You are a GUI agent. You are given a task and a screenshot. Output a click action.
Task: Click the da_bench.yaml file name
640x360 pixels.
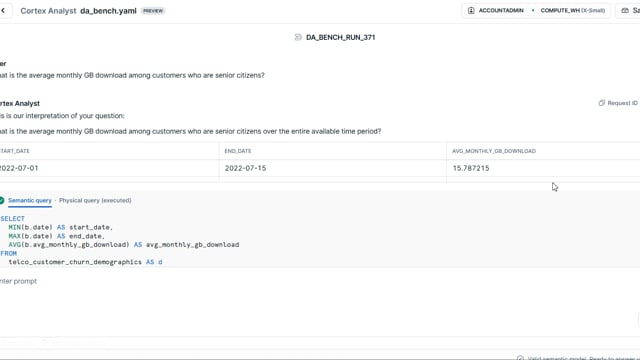pyautogui.click(x=108, y=11)
